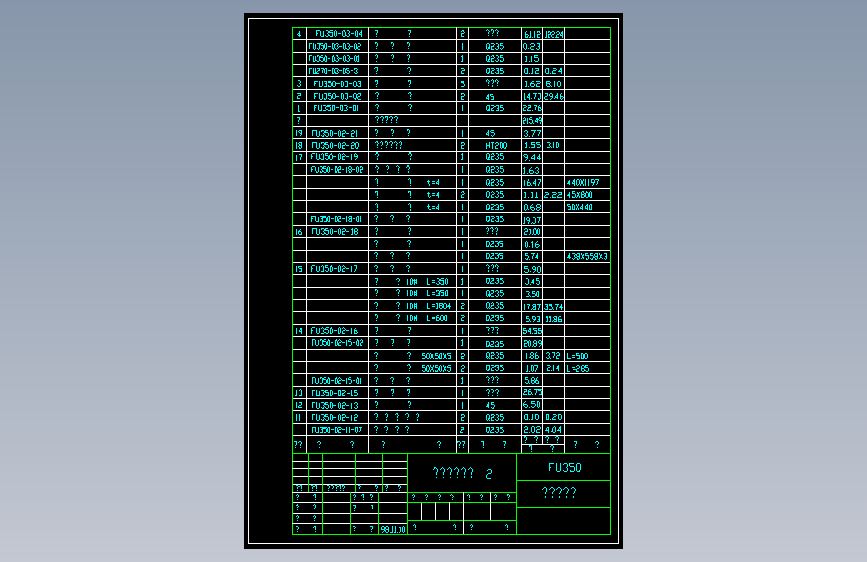Select the FU350-02-15 part code

tap(335, 393)
